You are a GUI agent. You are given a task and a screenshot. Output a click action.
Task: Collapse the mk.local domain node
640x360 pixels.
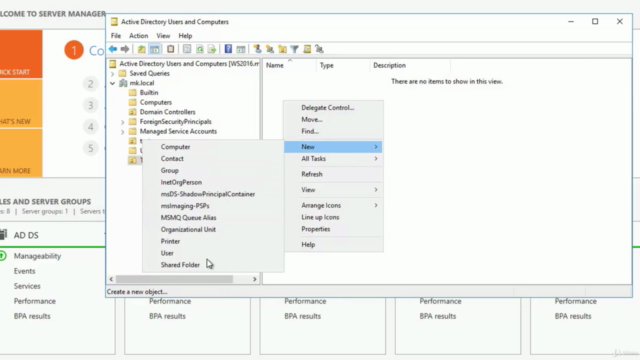pos(113,83)
